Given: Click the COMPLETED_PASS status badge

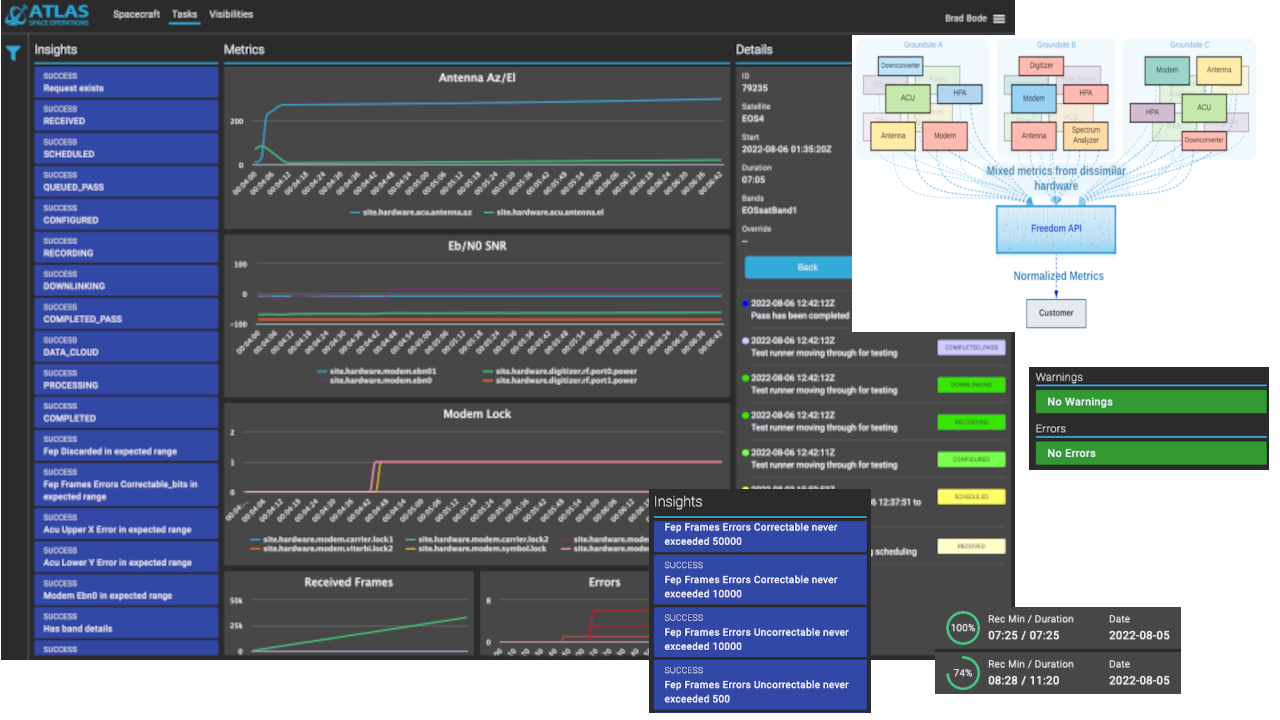Looking at the screenshot, I should pos(969,347).
